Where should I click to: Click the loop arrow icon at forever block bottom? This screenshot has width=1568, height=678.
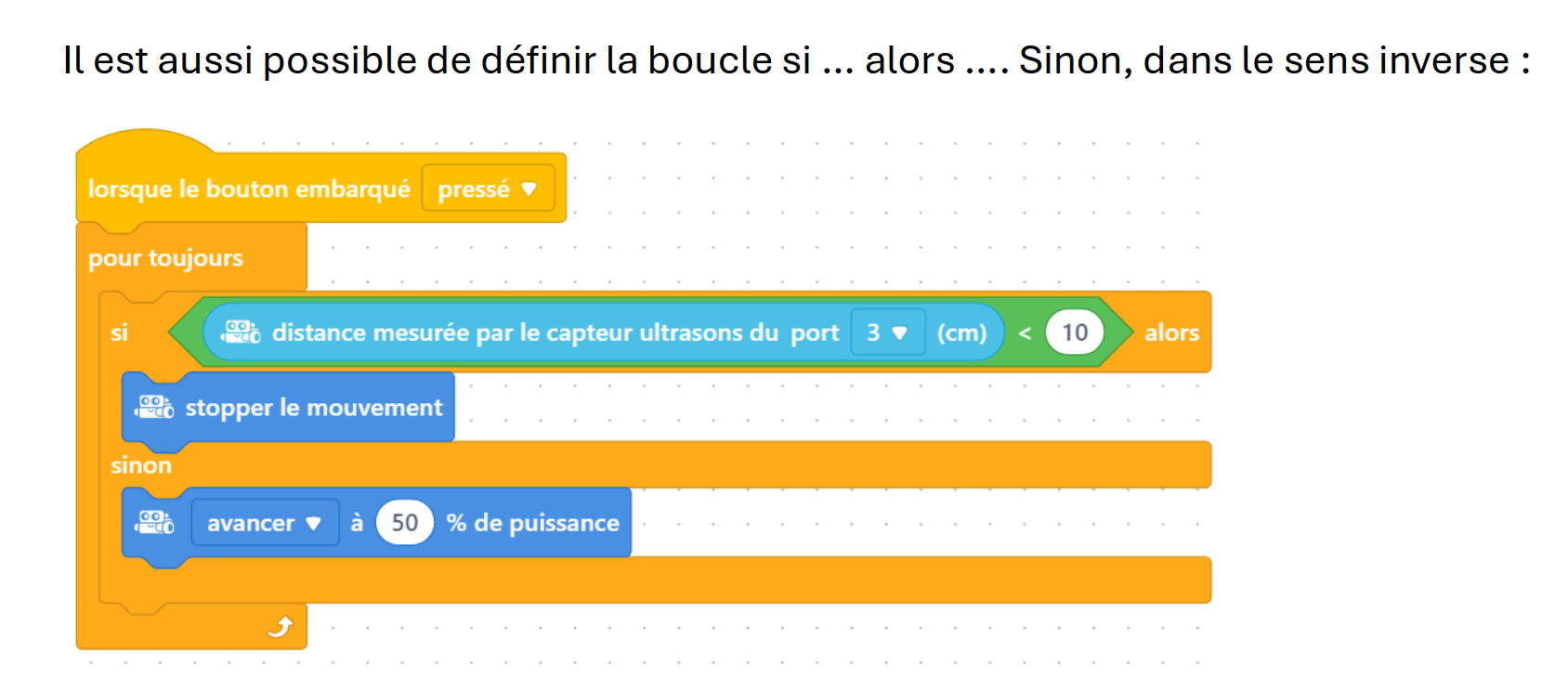click(x=281, y=627)
